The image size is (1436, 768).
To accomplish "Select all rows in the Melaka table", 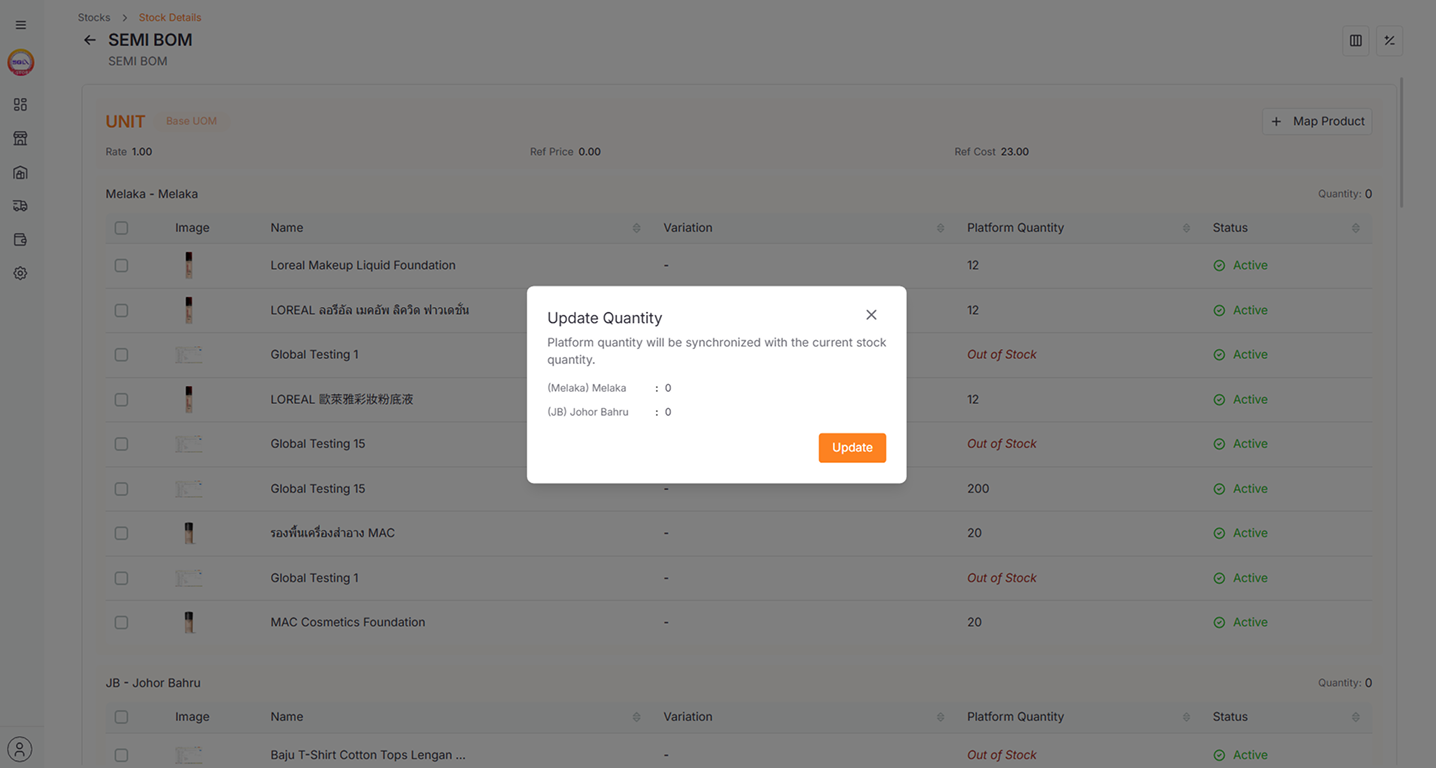I will [x=121, y=227].
